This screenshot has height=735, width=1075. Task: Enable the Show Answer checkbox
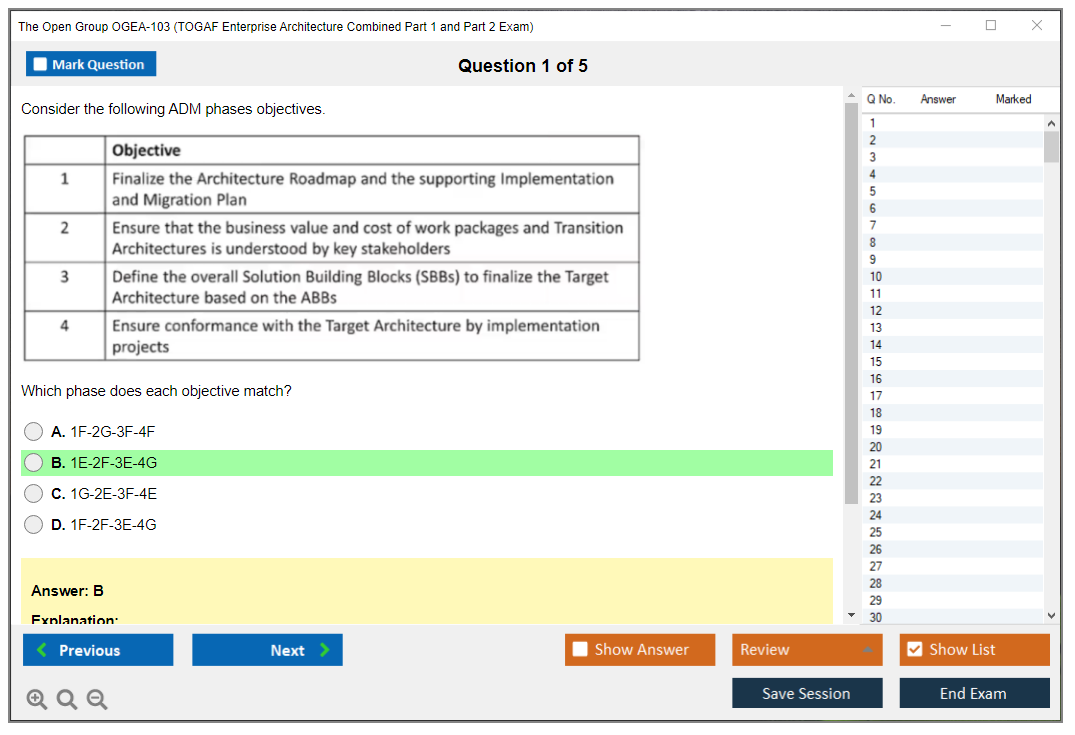(581, 650)
